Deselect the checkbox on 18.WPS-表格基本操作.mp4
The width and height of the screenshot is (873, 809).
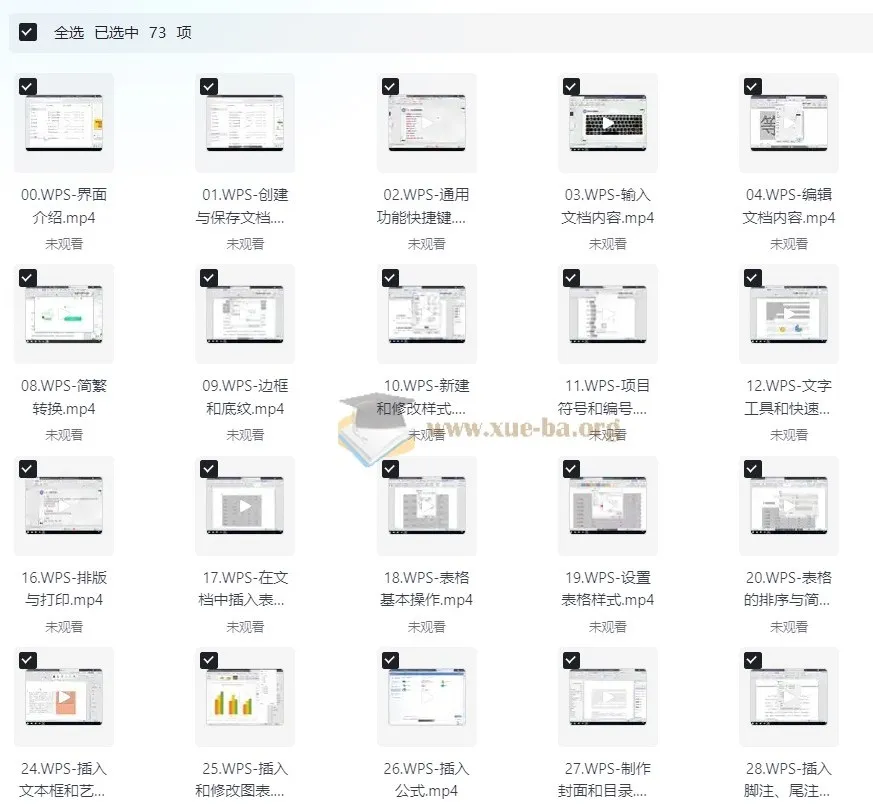tap(389, 468)
